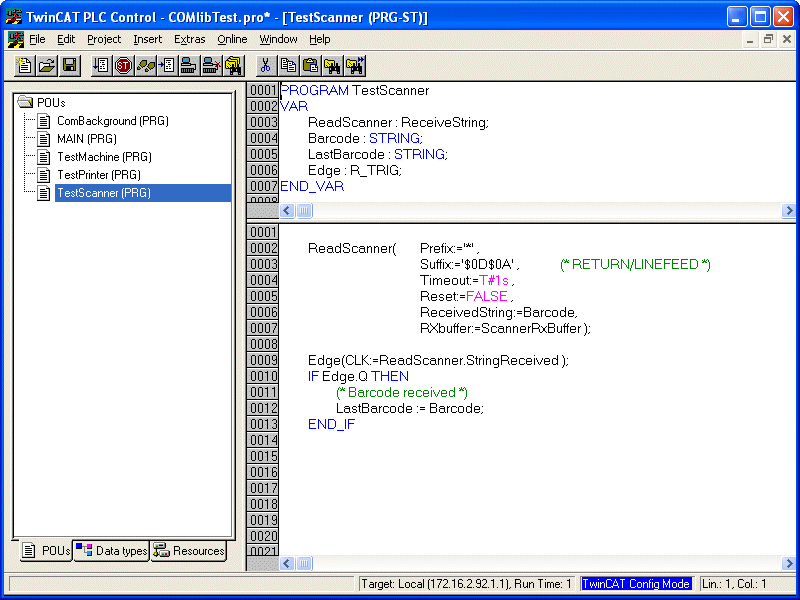Click line number 0010 in code gutter
Screen dimensions: 800x600
point(263,377)
